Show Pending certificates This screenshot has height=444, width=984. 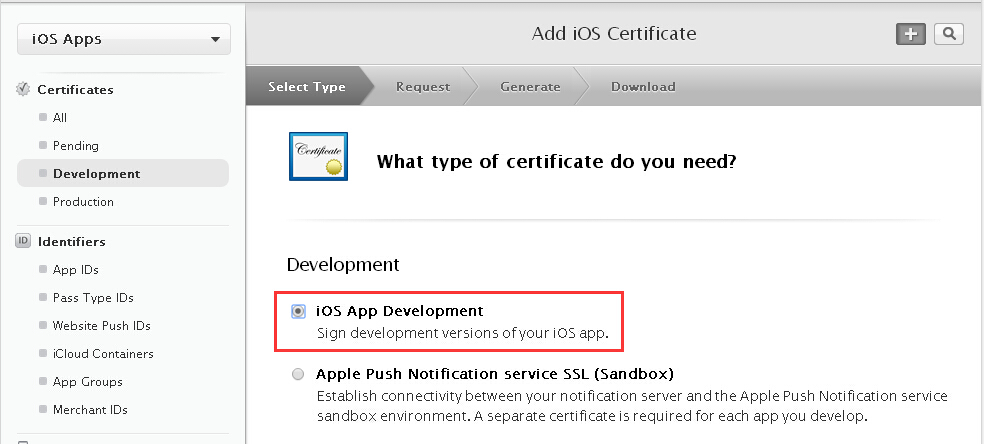click(x=75, y=145)
